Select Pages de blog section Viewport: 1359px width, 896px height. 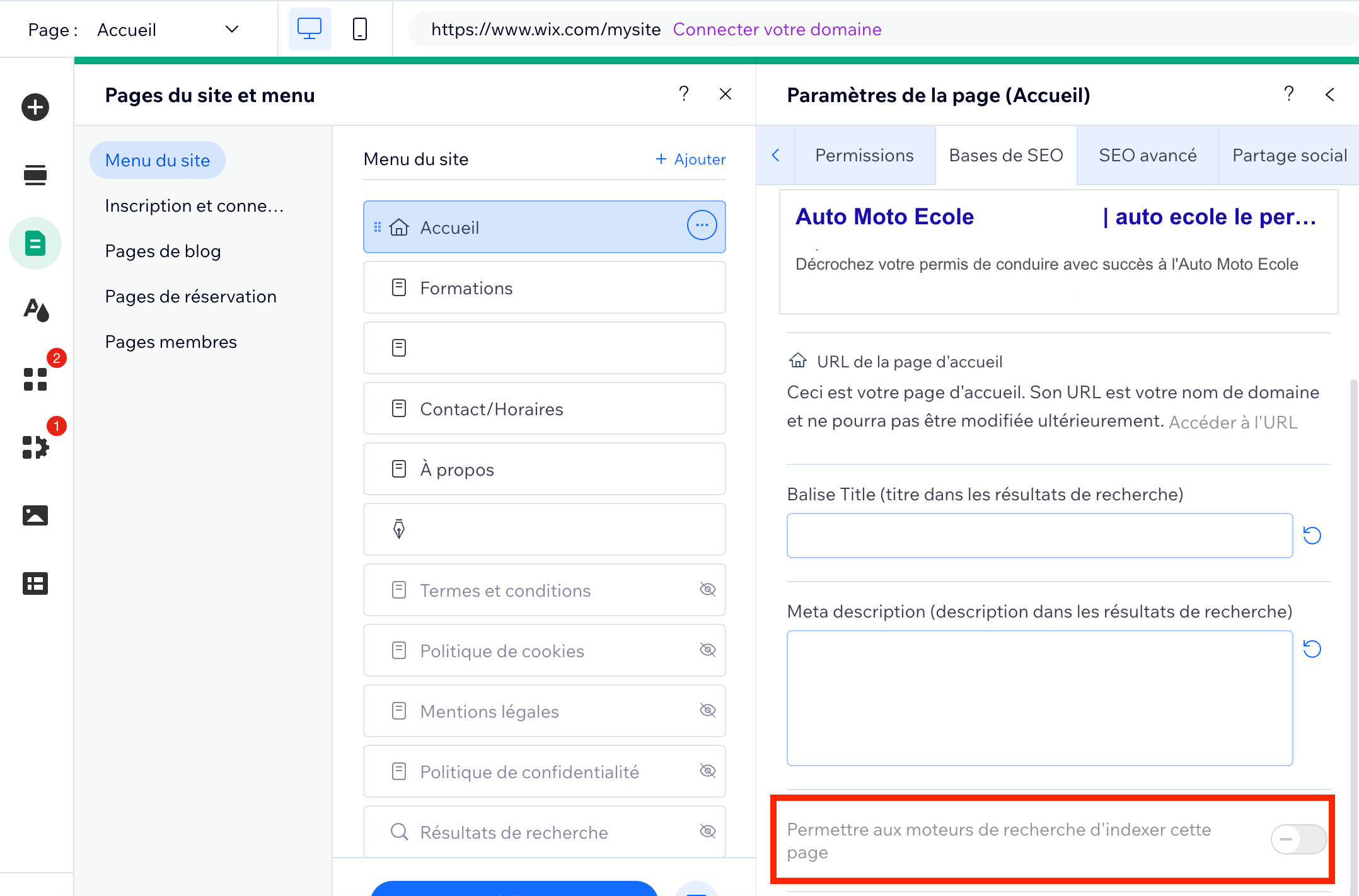[163, 251]
